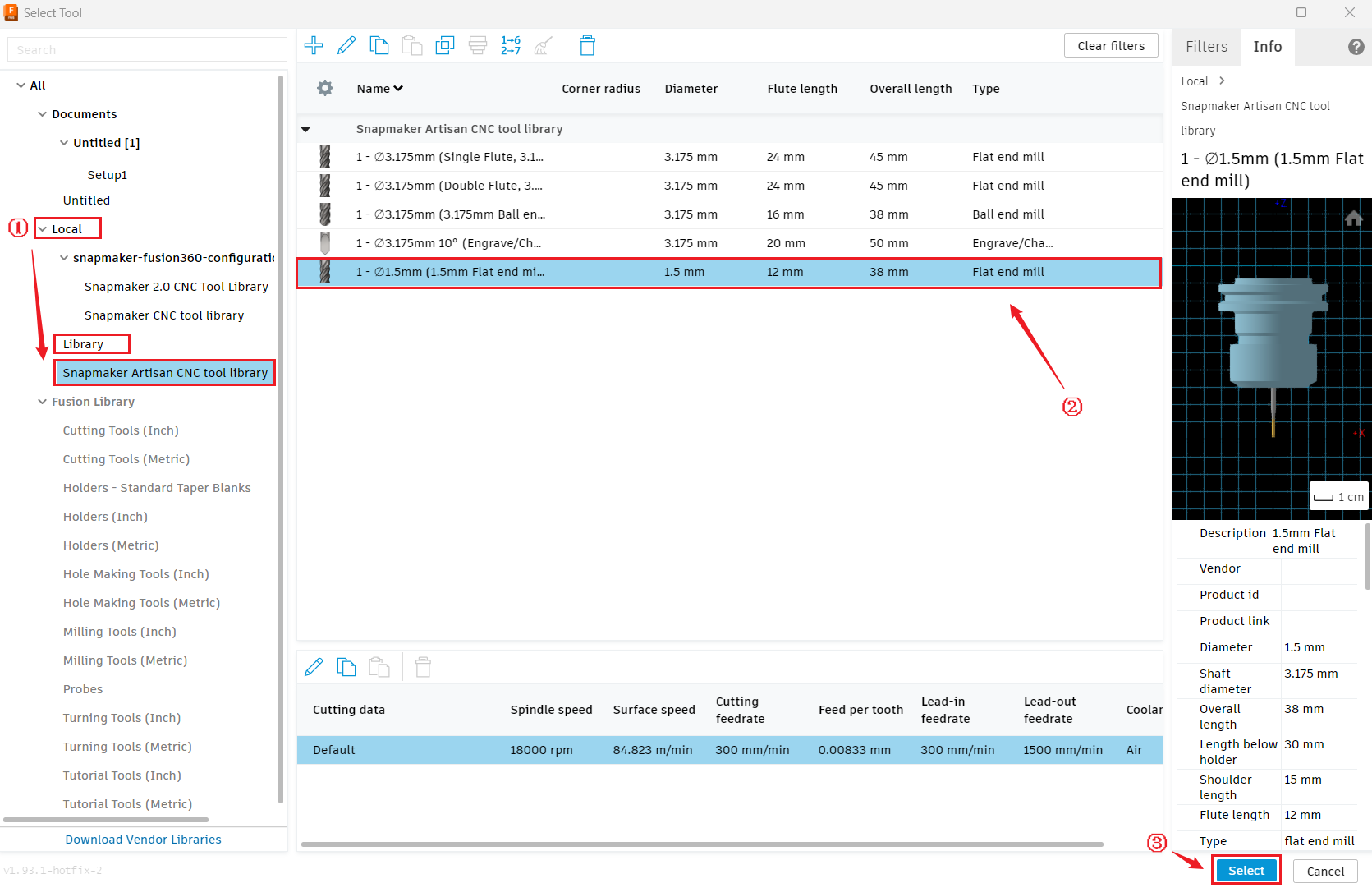Viewport: 1372px width, 888px height.
Task: Click the duplicate tool icon
Action: click(445, 45)
